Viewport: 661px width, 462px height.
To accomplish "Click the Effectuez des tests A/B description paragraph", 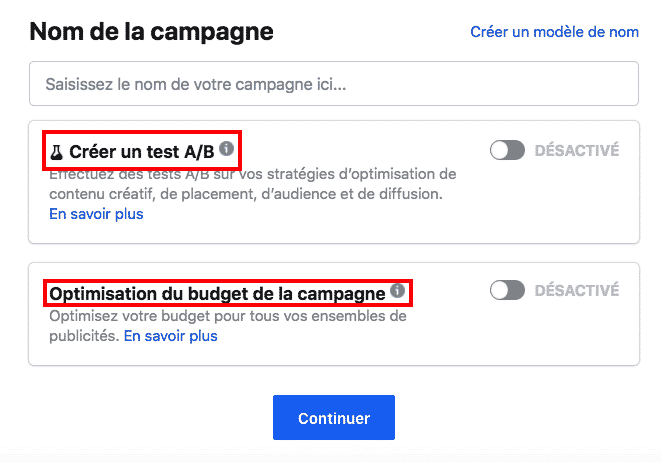I will (253, 184).
